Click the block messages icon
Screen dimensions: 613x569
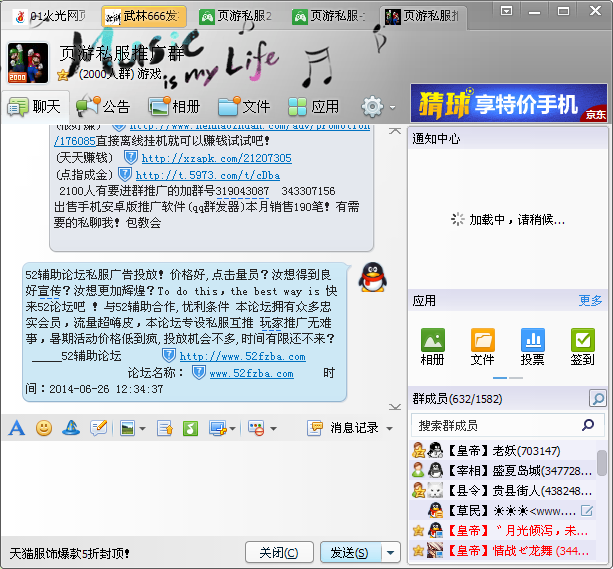click(256, 428)
